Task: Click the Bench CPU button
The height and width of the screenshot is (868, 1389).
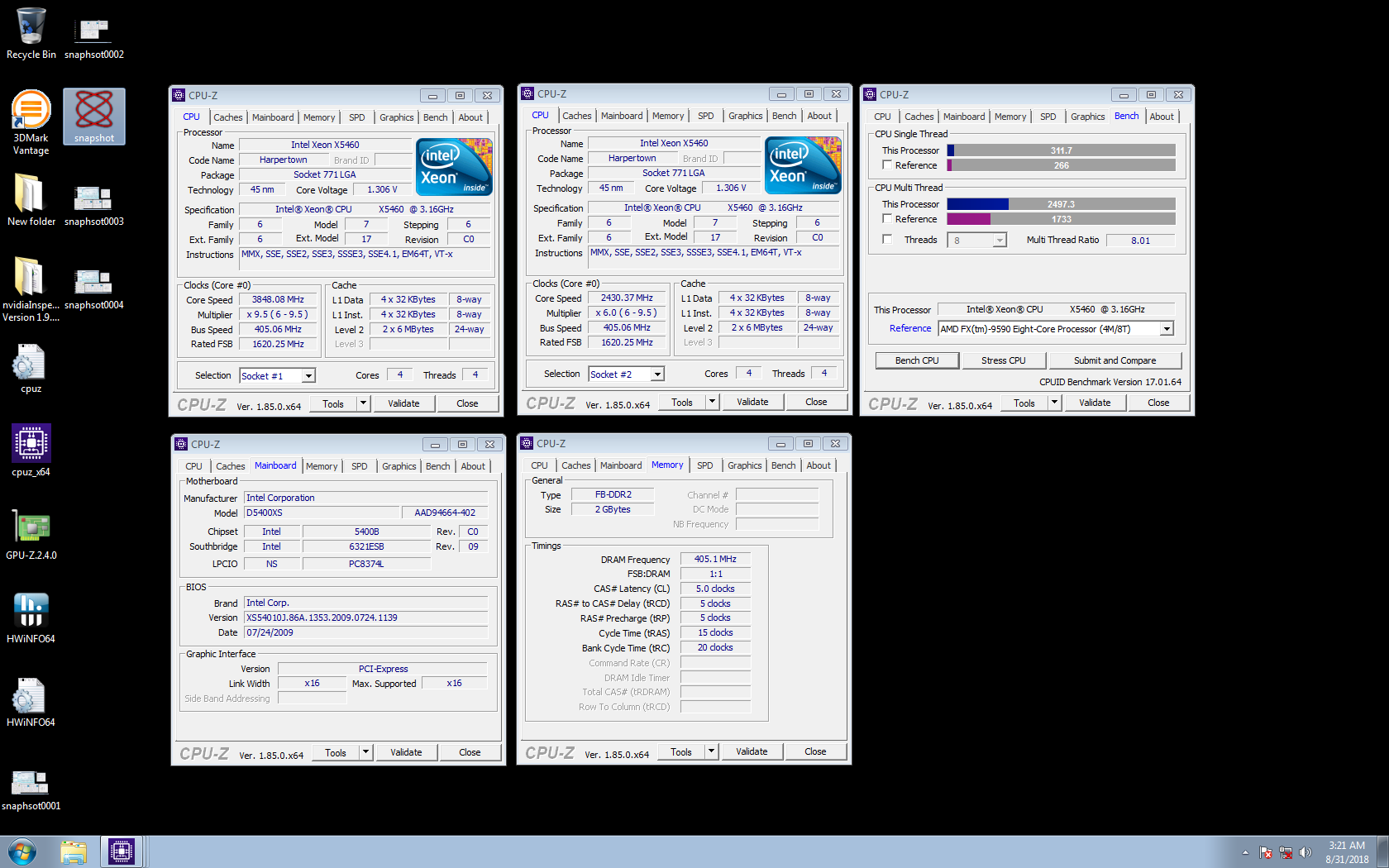Action: click(917, 360)
